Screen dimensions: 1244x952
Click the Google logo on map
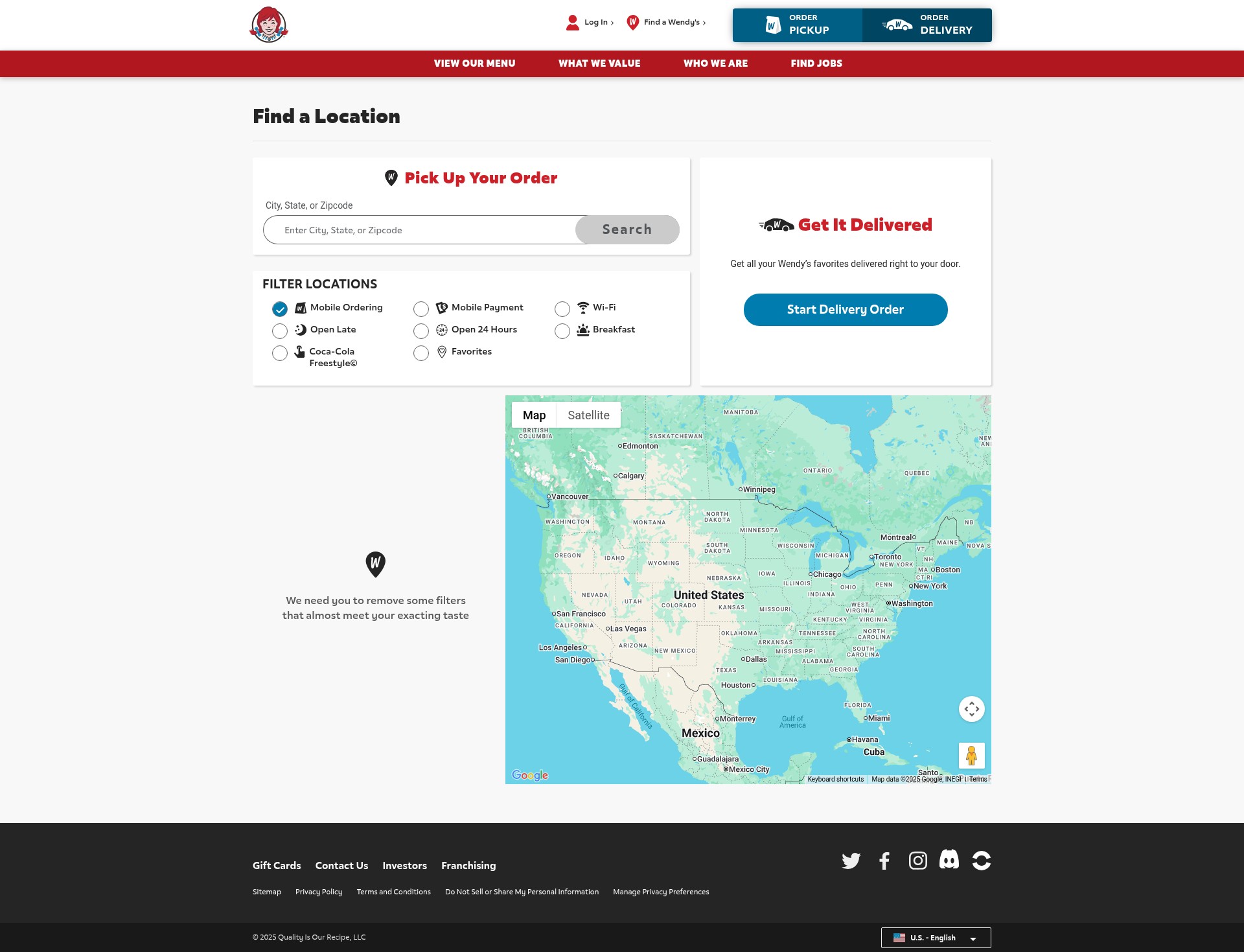[x=530, y=775]
